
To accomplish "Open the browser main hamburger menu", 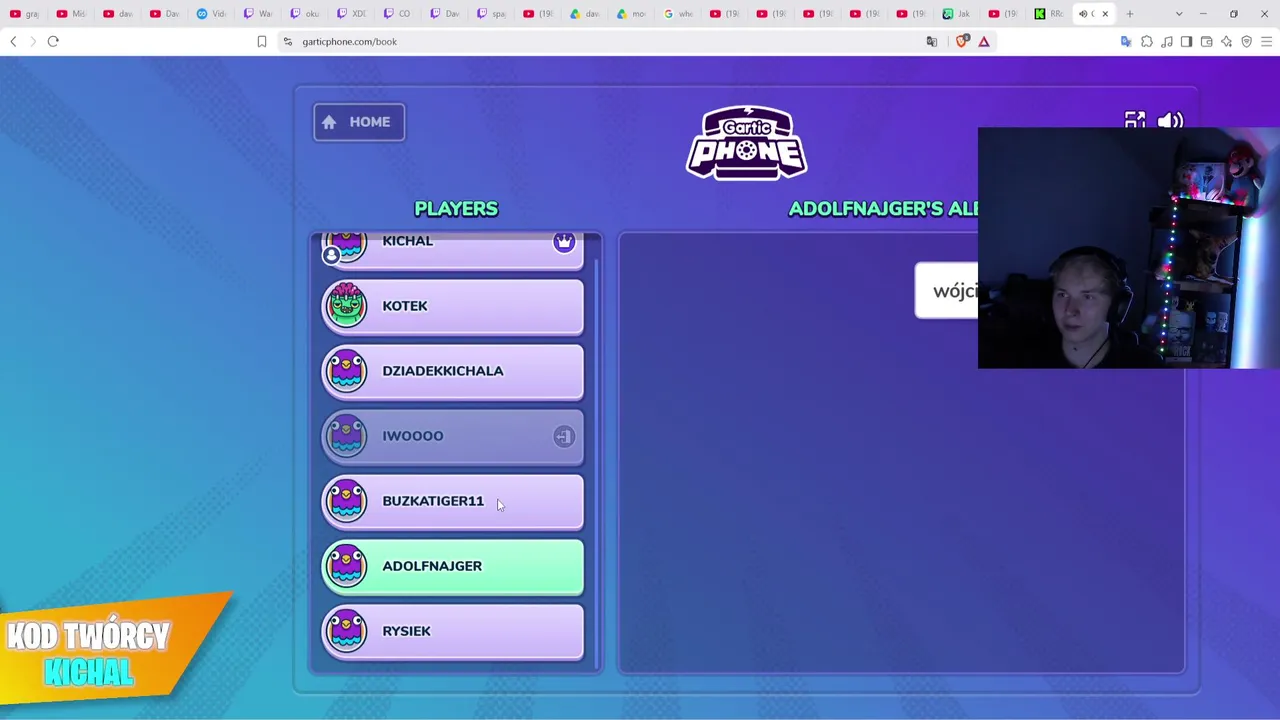I will (x=1267, y=41).
